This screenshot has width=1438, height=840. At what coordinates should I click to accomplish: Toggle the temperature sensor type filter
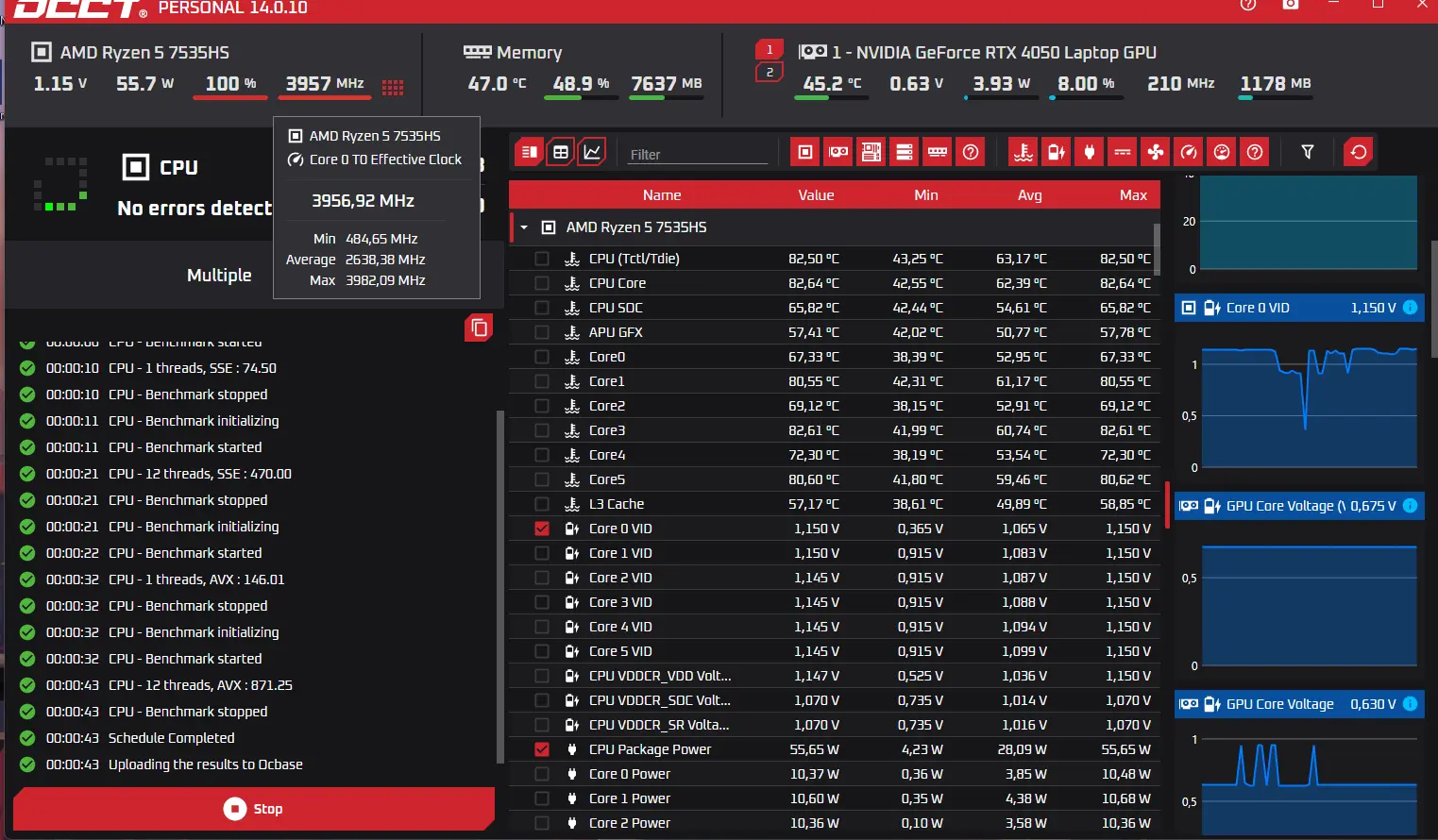(x=1024, y=152)
